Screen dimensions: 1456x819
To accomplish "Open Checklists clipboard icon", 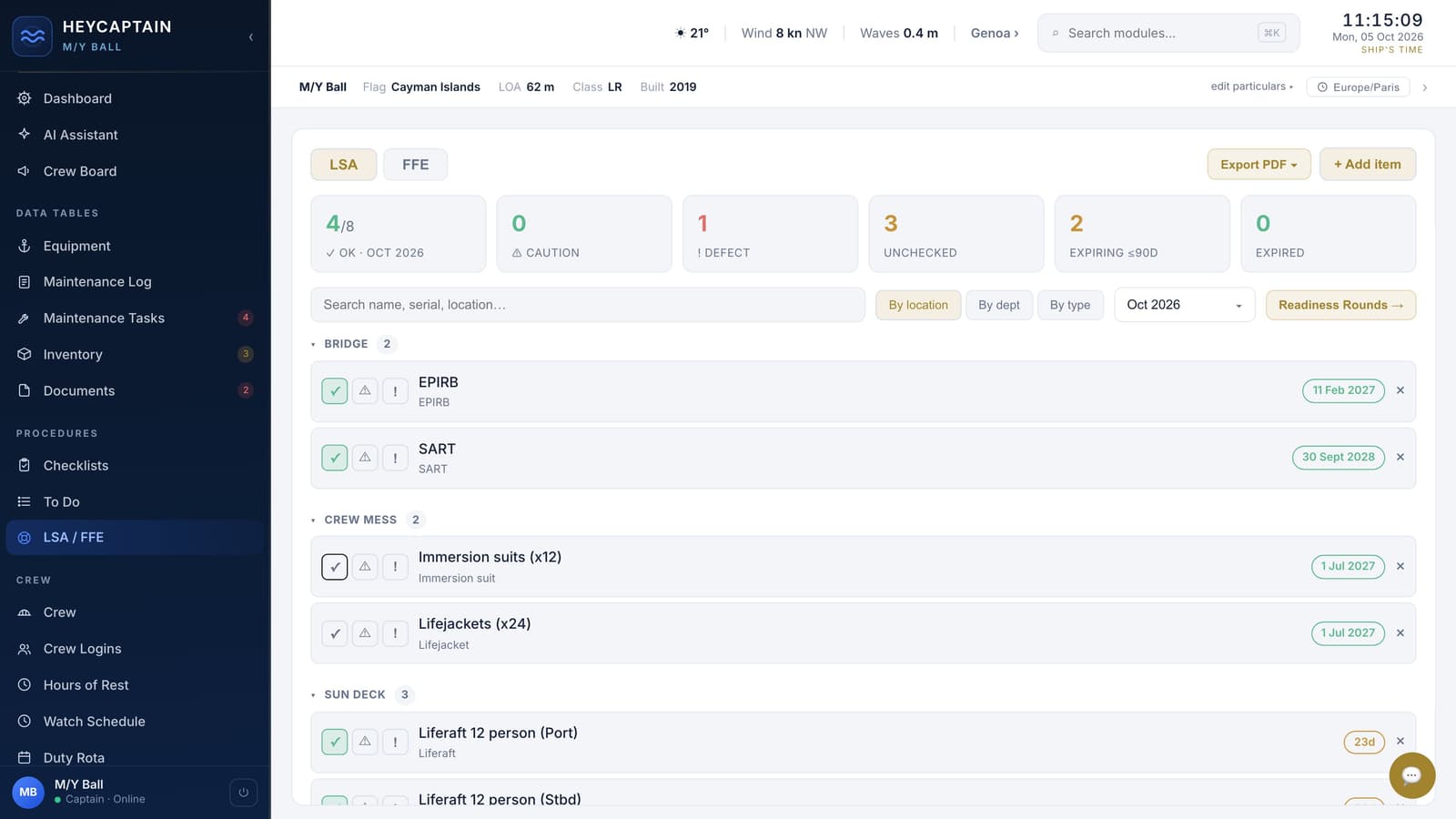I will (25, 465).
